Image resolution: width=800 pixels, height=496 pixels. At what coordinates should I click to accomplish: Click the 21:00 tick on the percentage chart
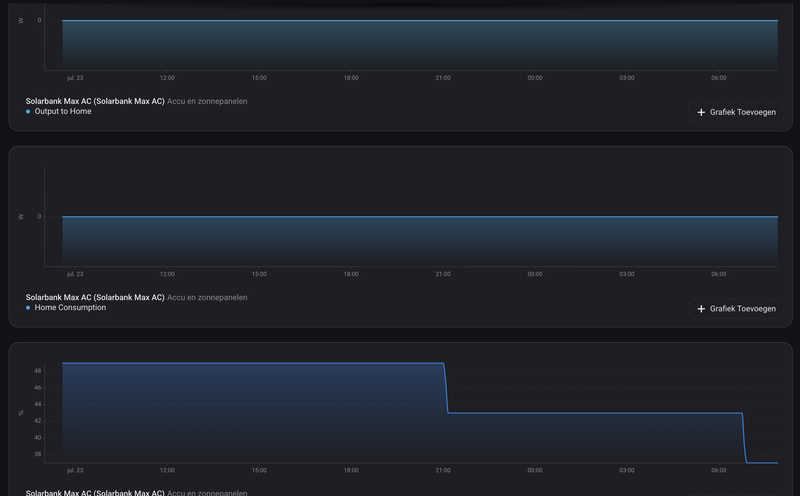click(443, 470)
